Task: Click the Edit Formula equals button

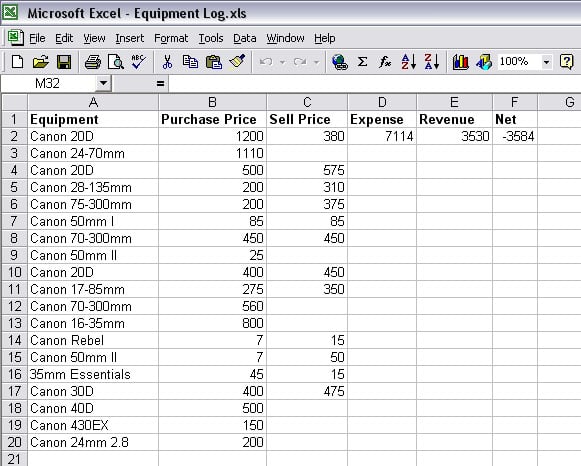Action: tap(160, 83)
